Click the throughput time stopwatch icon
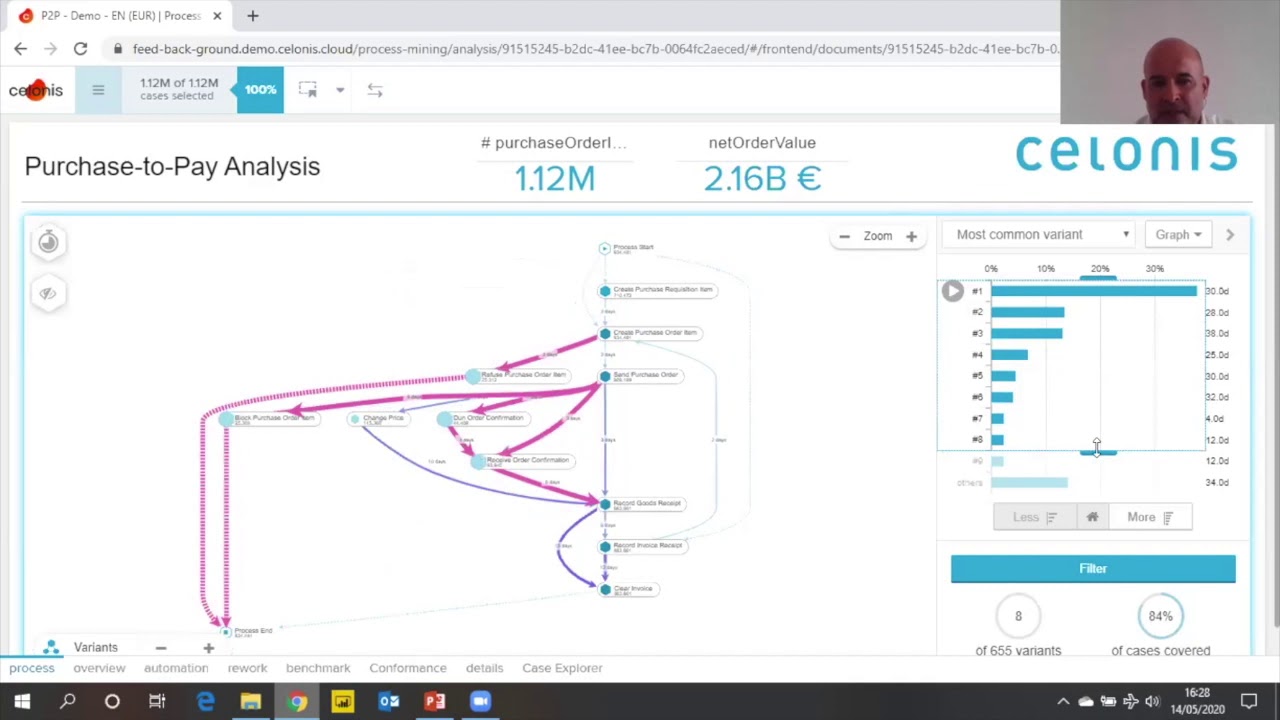 48,242
